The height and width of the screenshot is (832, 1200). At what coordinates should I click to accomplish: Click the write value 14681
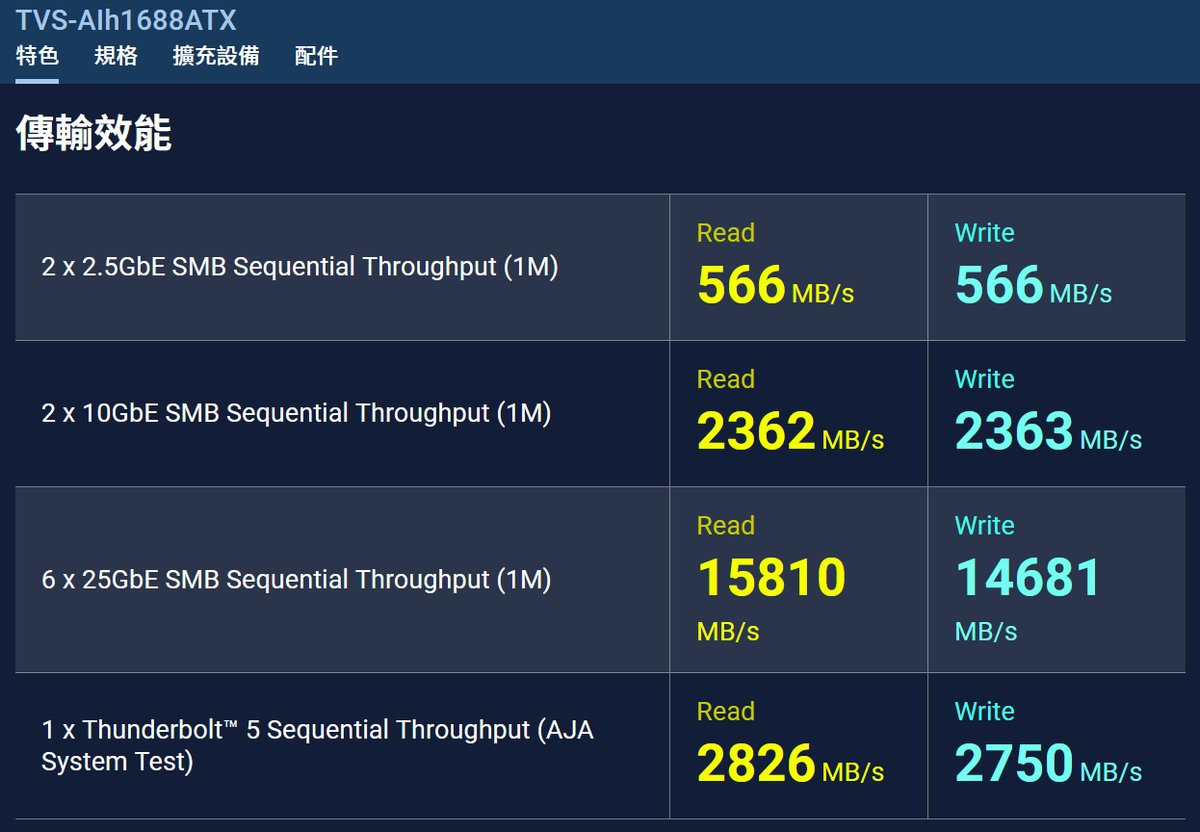pyautogui.click(x=1028, y=578)
